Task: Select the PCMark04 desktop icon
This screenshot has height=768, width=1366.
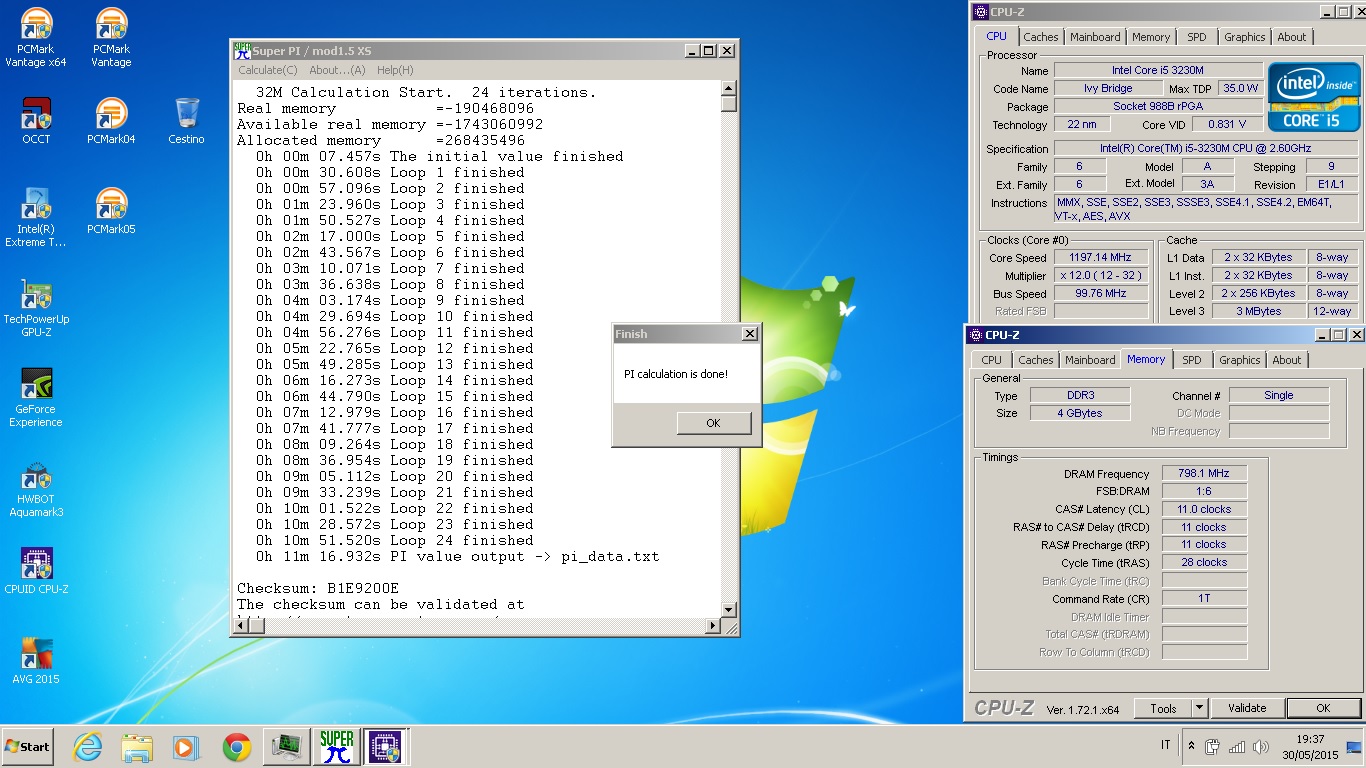Action: (x=111, y=121)
